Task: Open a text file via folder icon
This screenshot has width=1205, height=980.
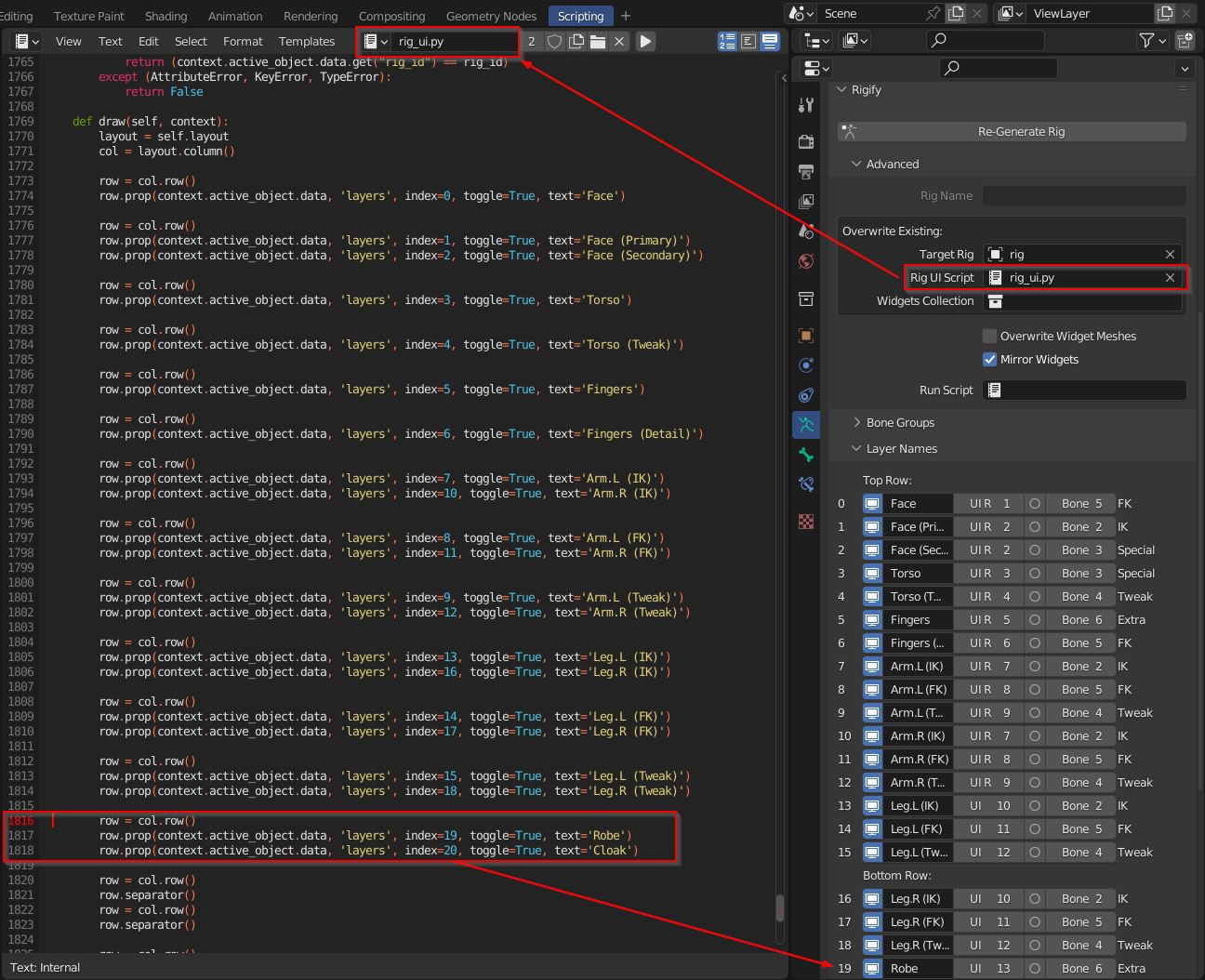Action: point(598,41)
